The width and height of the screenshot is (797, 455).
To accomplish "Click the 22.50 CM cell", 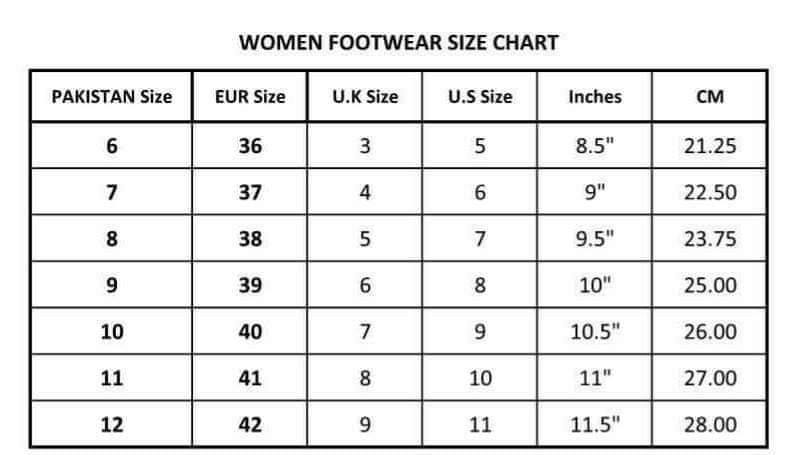I will coord(710,193).
